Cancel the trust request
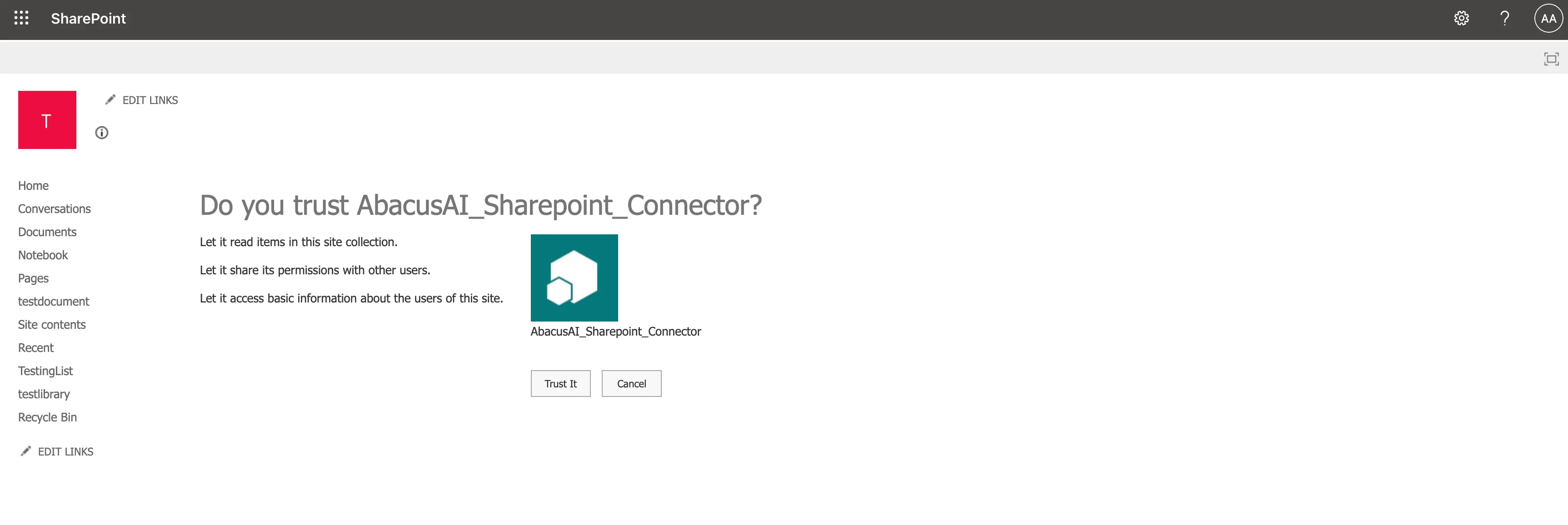1568x525 pixels. (631, 383)
